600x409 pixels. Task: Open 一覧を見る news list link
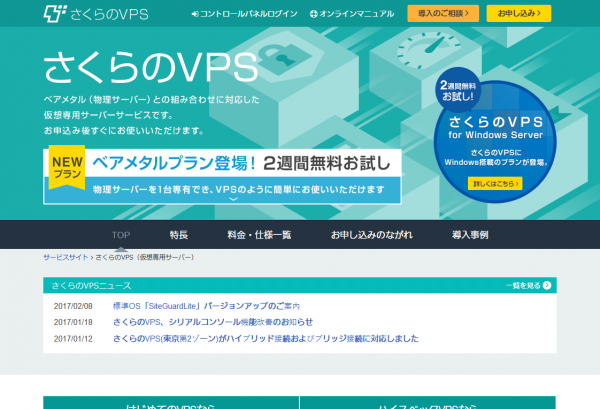(523, 285)
